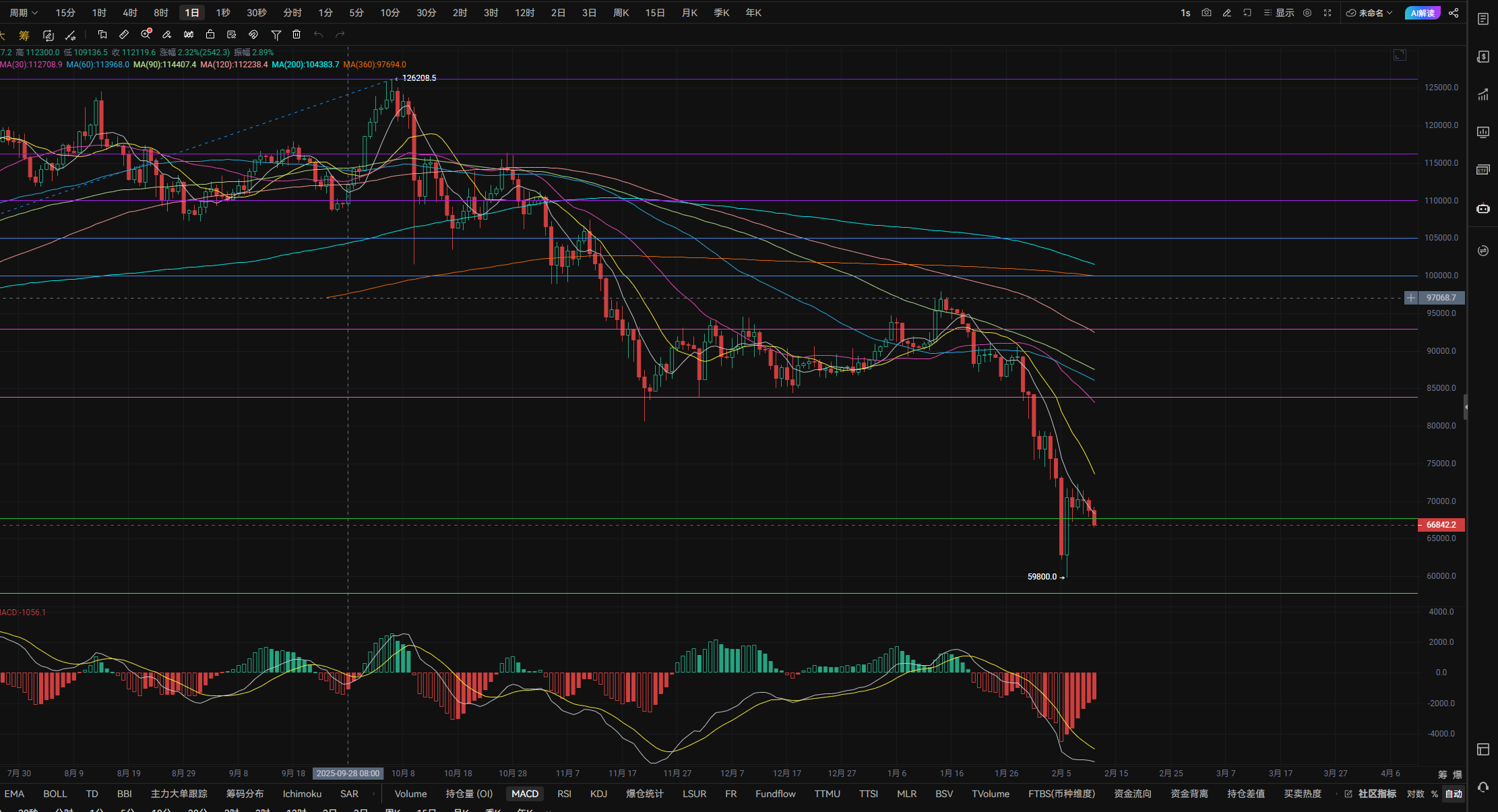Toggle logarithmic scale 对数
This screenshot has height=812, width=1498.
coord(1415,794)
